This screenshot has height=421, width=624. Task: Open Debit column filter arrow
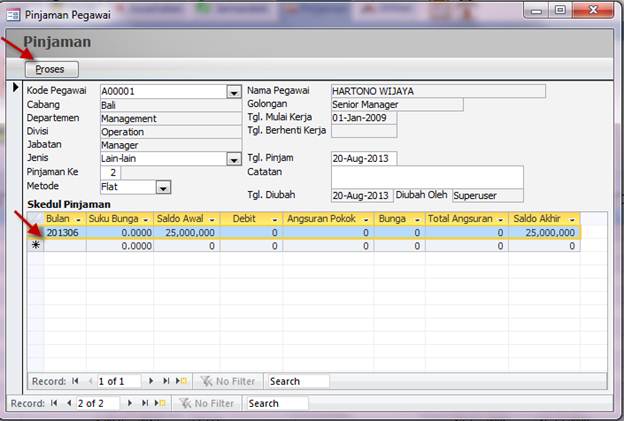(x=275, y=220)
